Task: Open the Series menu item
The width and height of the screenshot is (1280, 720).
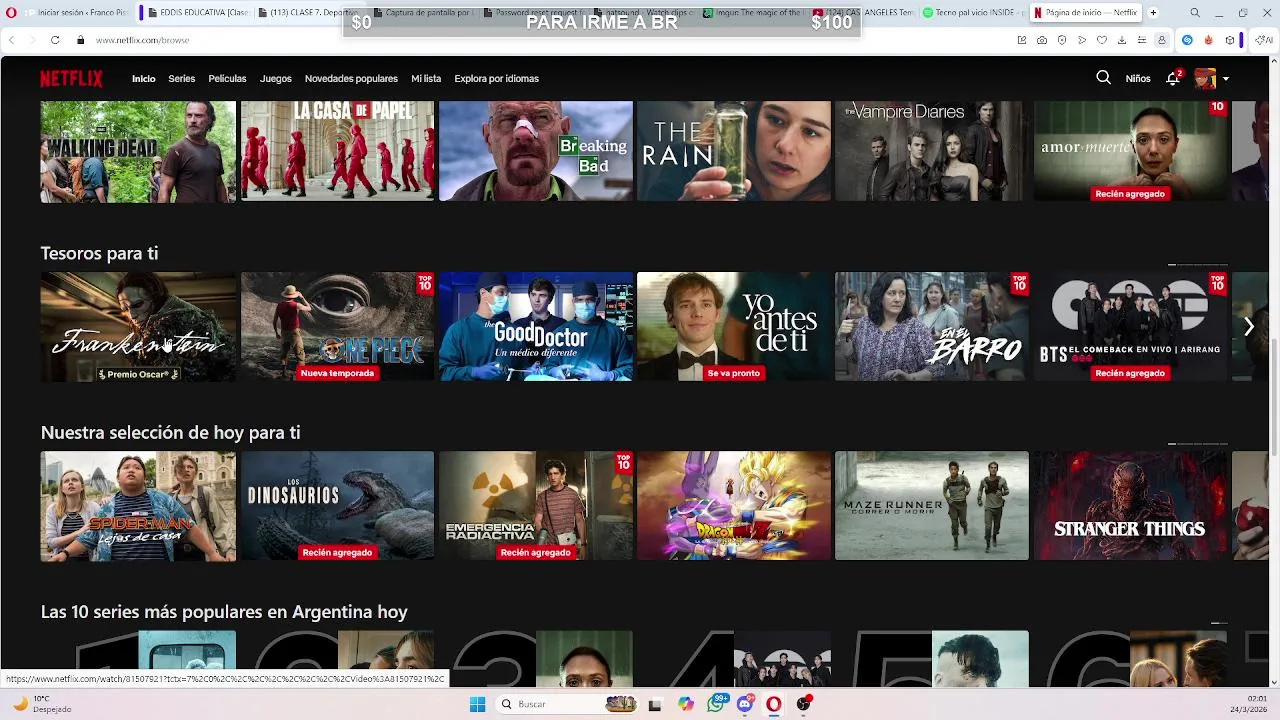Action: (182, 78)
